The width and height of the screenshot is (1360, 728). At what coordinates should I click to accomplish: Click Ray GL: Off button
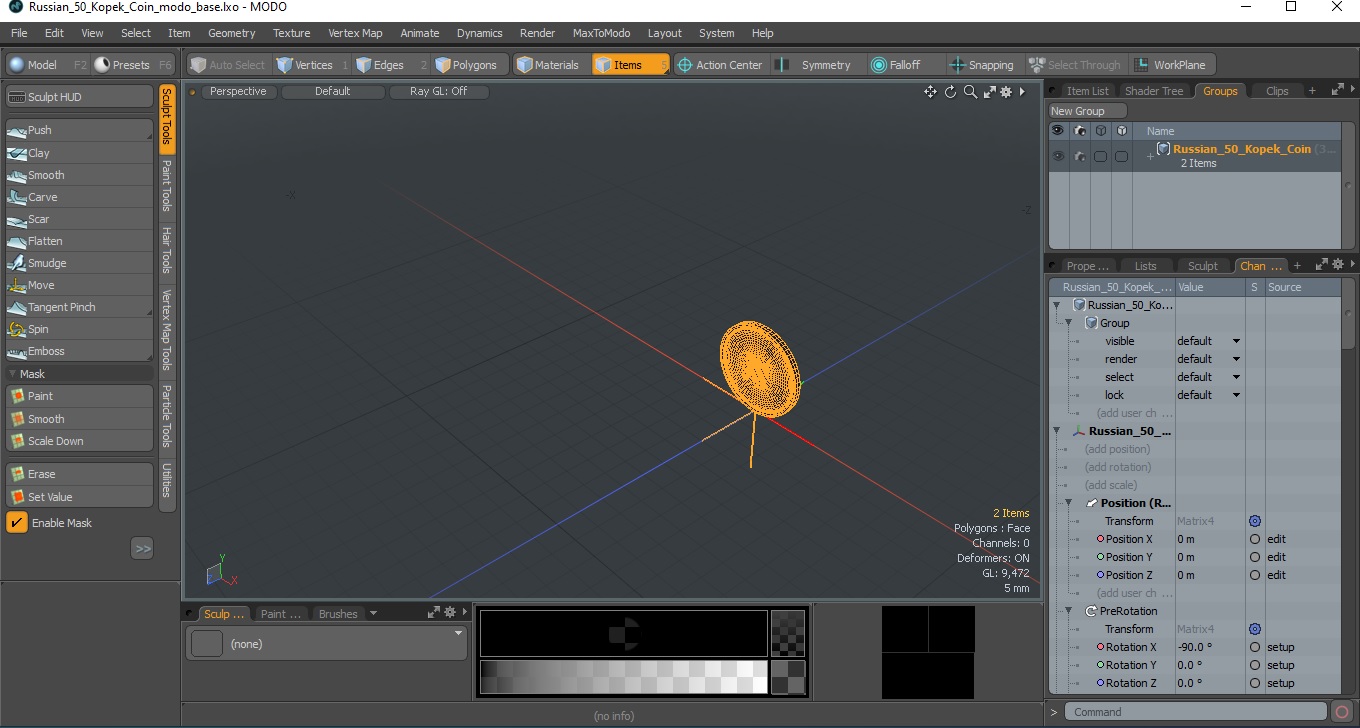point(438,91)
